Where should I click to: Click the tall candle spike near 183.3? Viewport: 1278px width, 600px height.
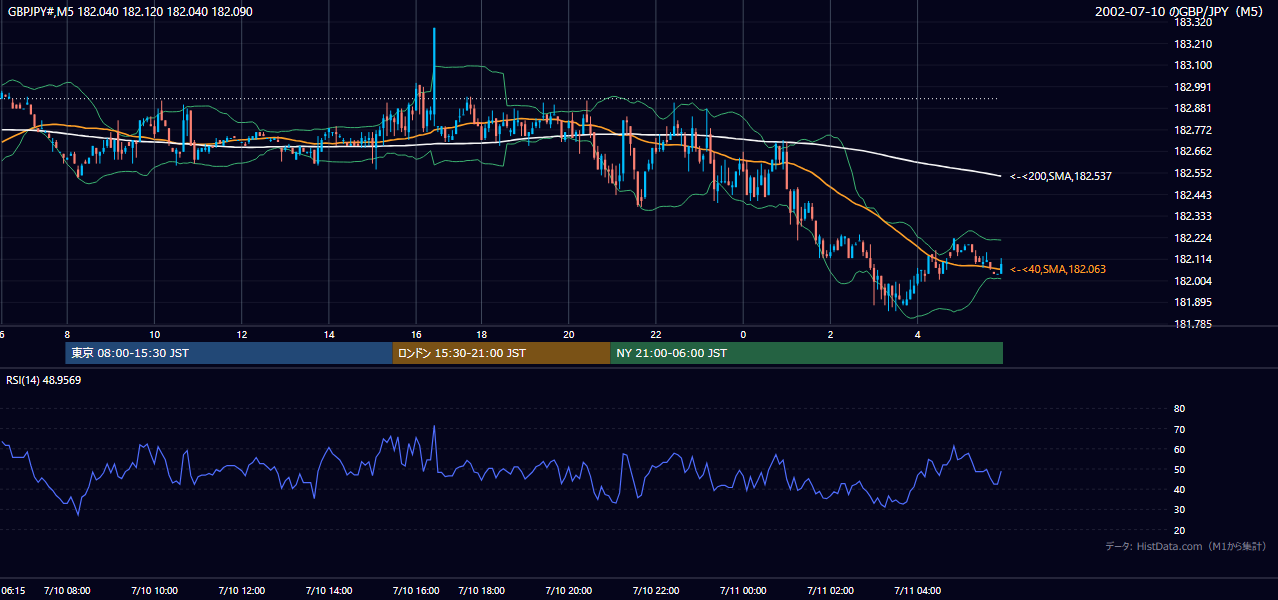[434, 75]
